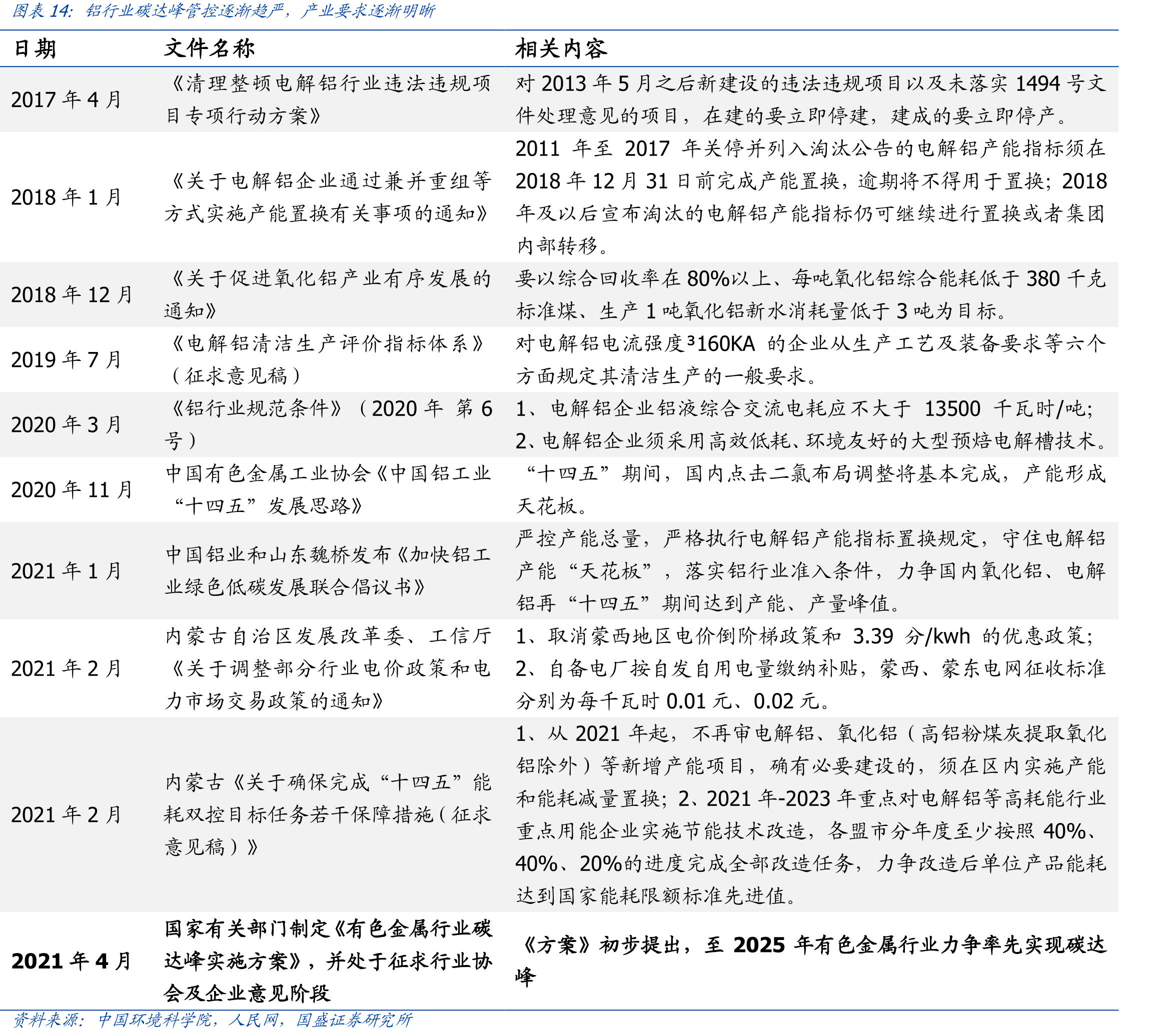Click content about 产能形成天花板
This screenshot has height=1036, width=1170.
tap(810, 489)
